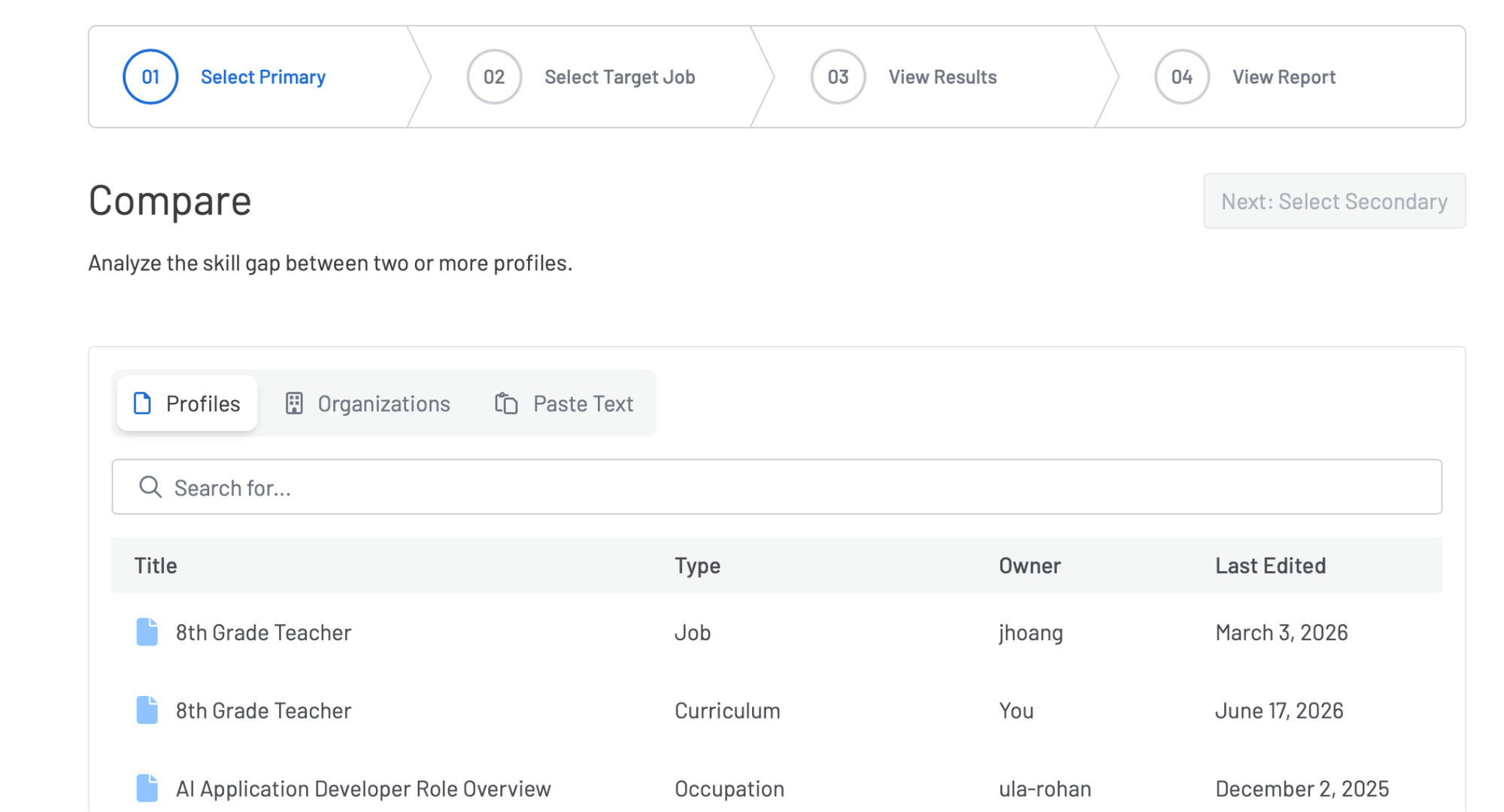This screenshot has width=1504, height=812.
Task: Click the 01 step circle icon
Action: (x=150, y=77)
